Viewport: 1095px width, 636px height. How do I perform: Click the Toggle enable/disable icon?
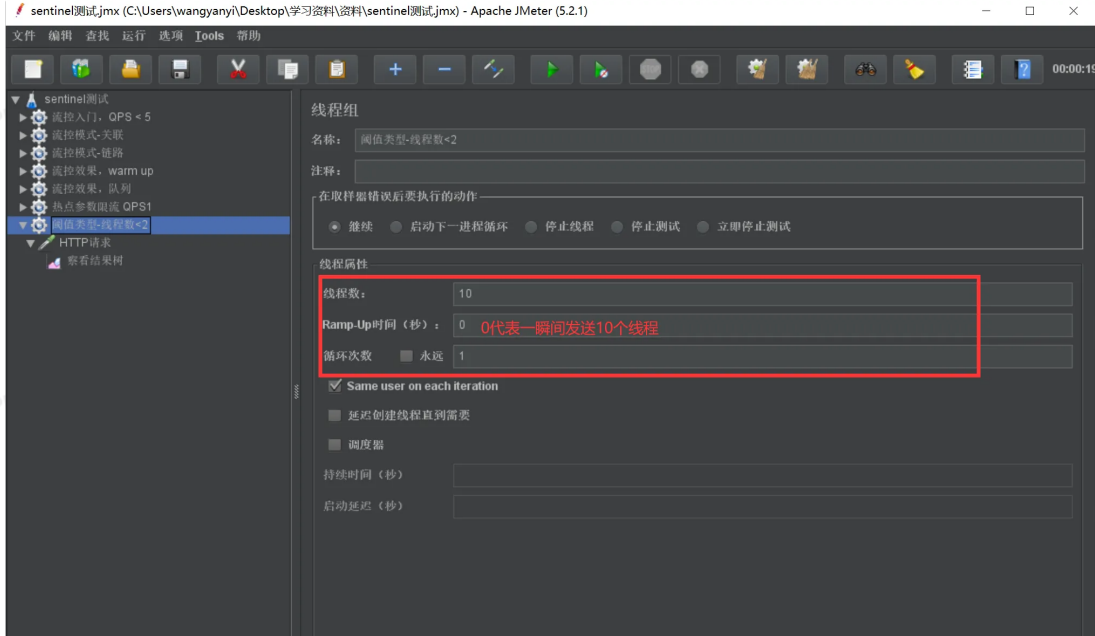point(493,69)
